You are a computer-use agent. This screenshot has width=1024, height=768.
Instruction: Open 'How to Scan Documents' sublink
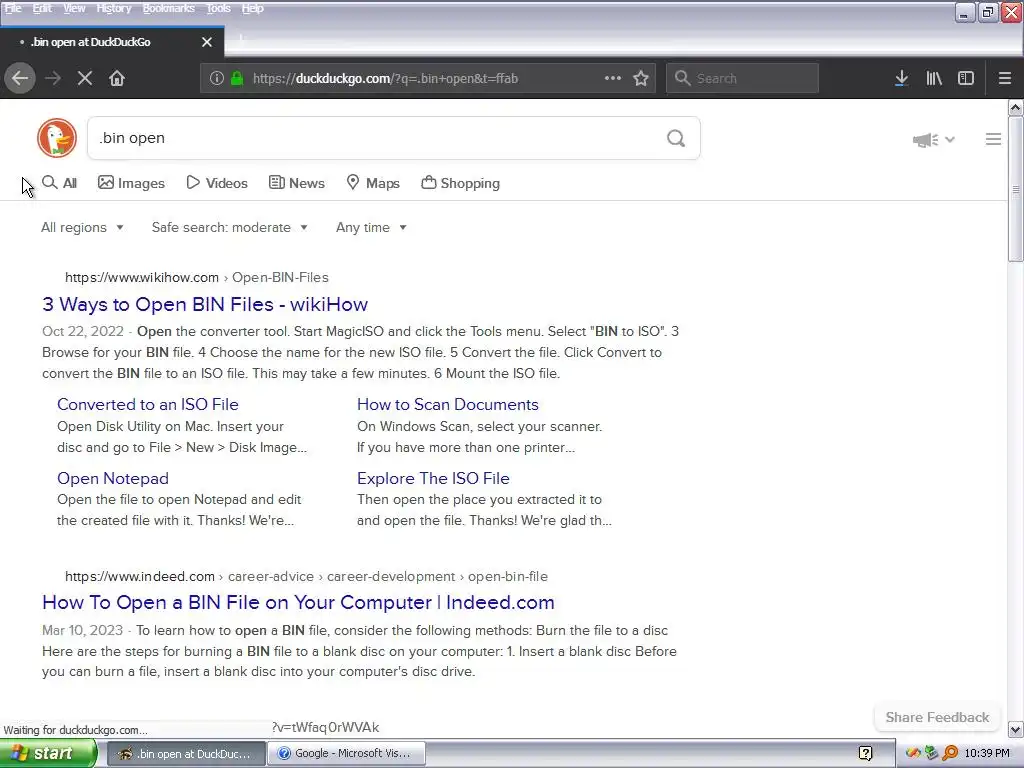pos(447,404)
